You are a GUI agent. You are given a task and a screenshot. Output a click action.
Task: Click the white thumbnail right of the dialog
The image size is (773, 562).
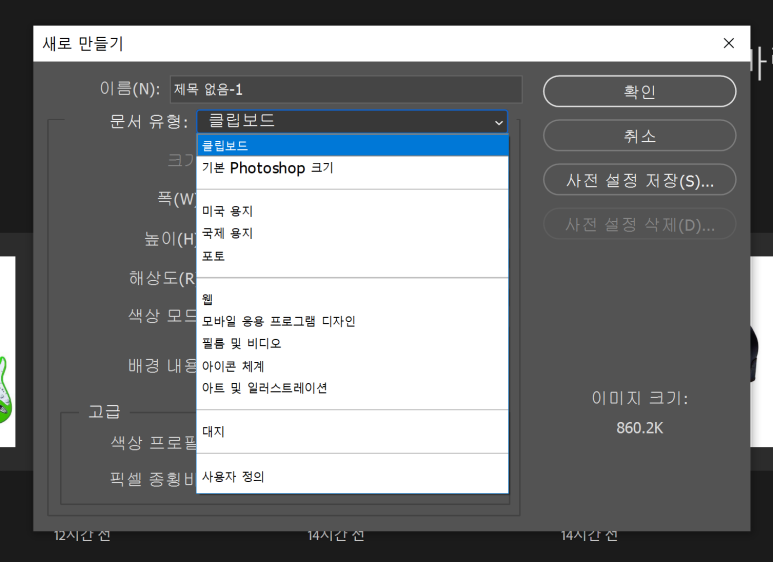(762, 351)
